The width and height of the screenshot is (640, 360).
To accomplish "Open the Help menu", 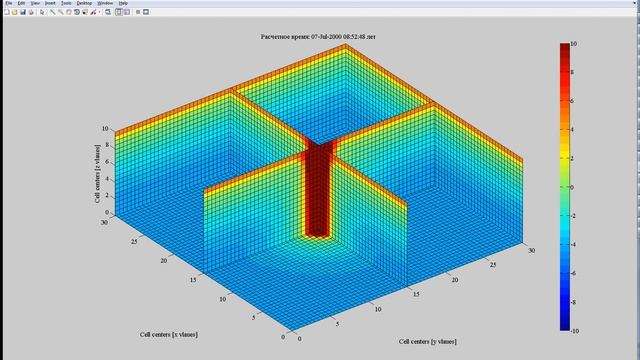I will coord(123,3).
